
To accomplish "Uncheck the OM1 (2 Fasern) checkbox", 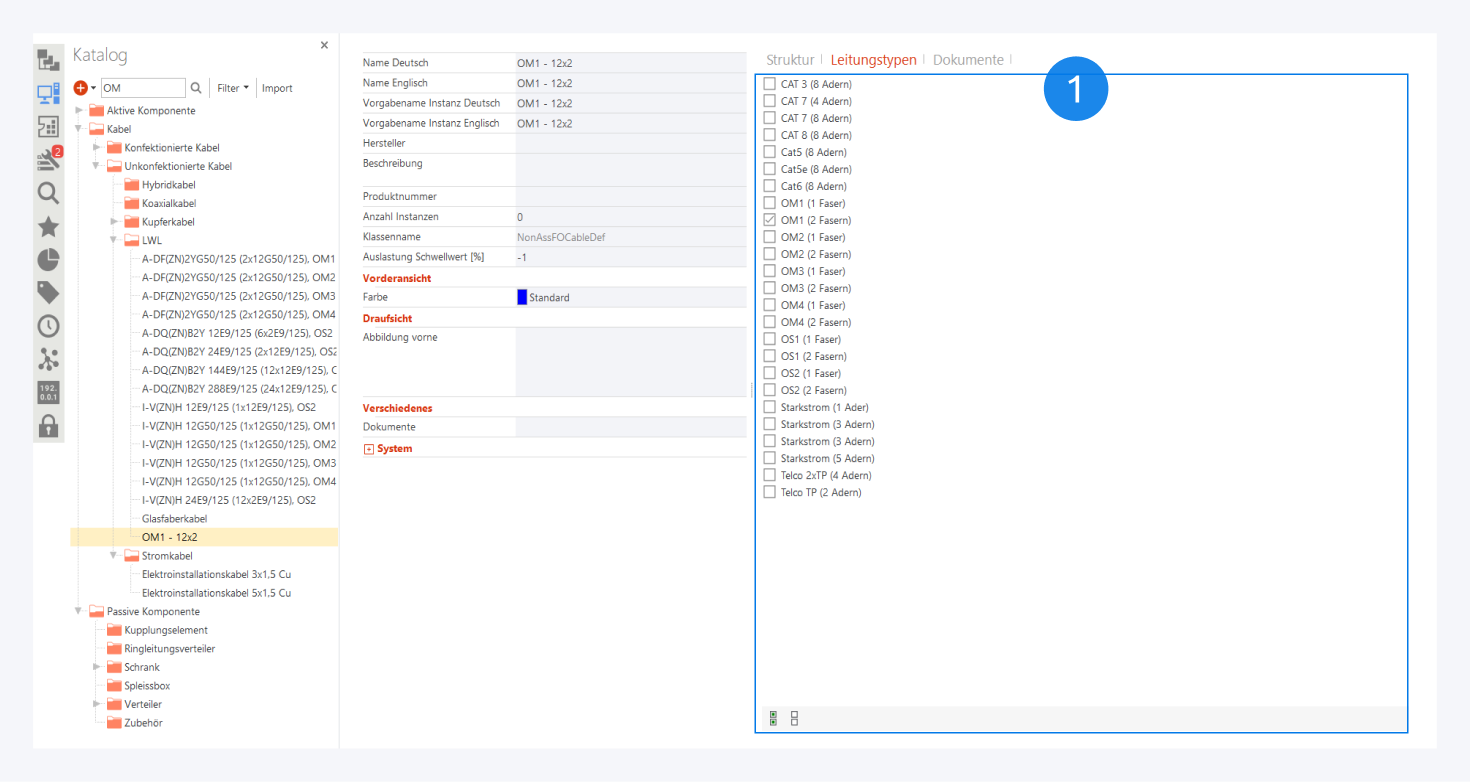I will pyautogui.click(x=769, y=220).
